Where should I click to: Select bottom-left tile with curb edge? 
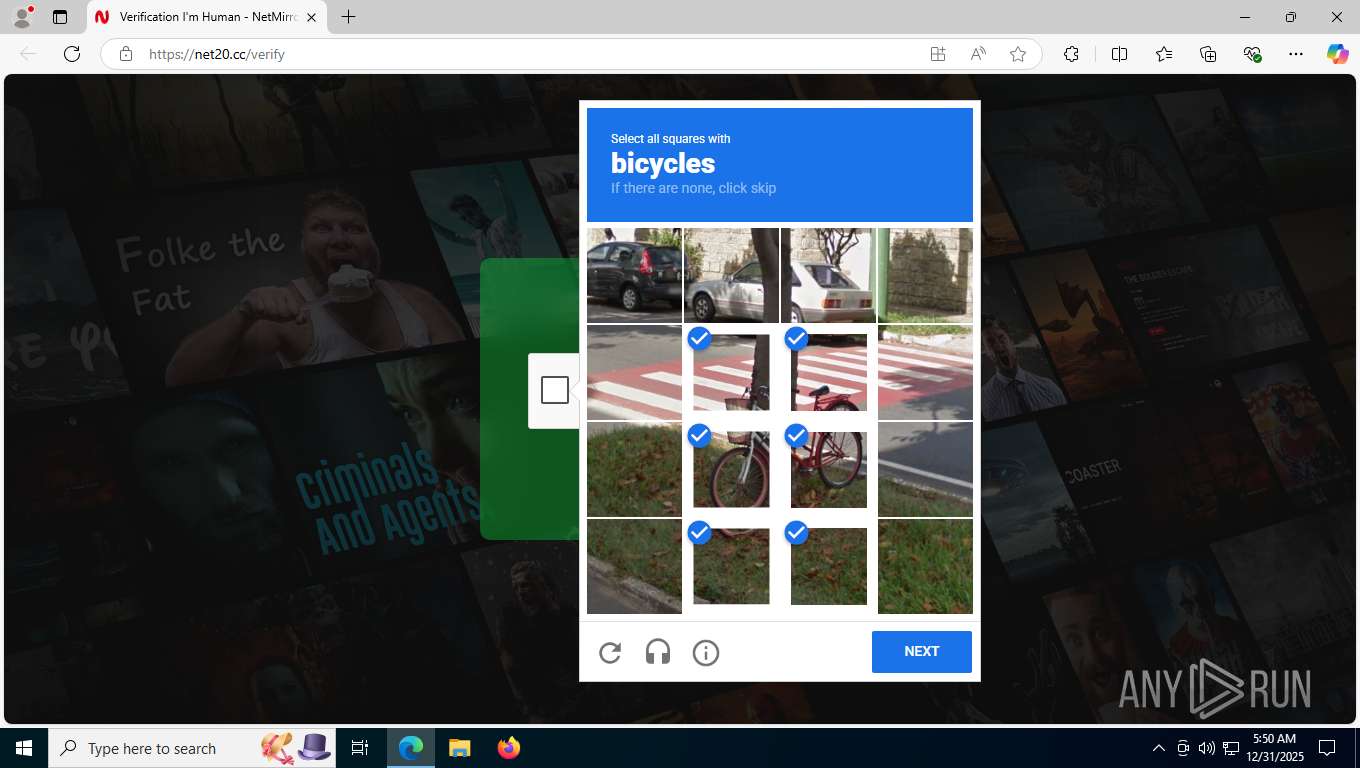pyautogui.click(x=634, y=566)
